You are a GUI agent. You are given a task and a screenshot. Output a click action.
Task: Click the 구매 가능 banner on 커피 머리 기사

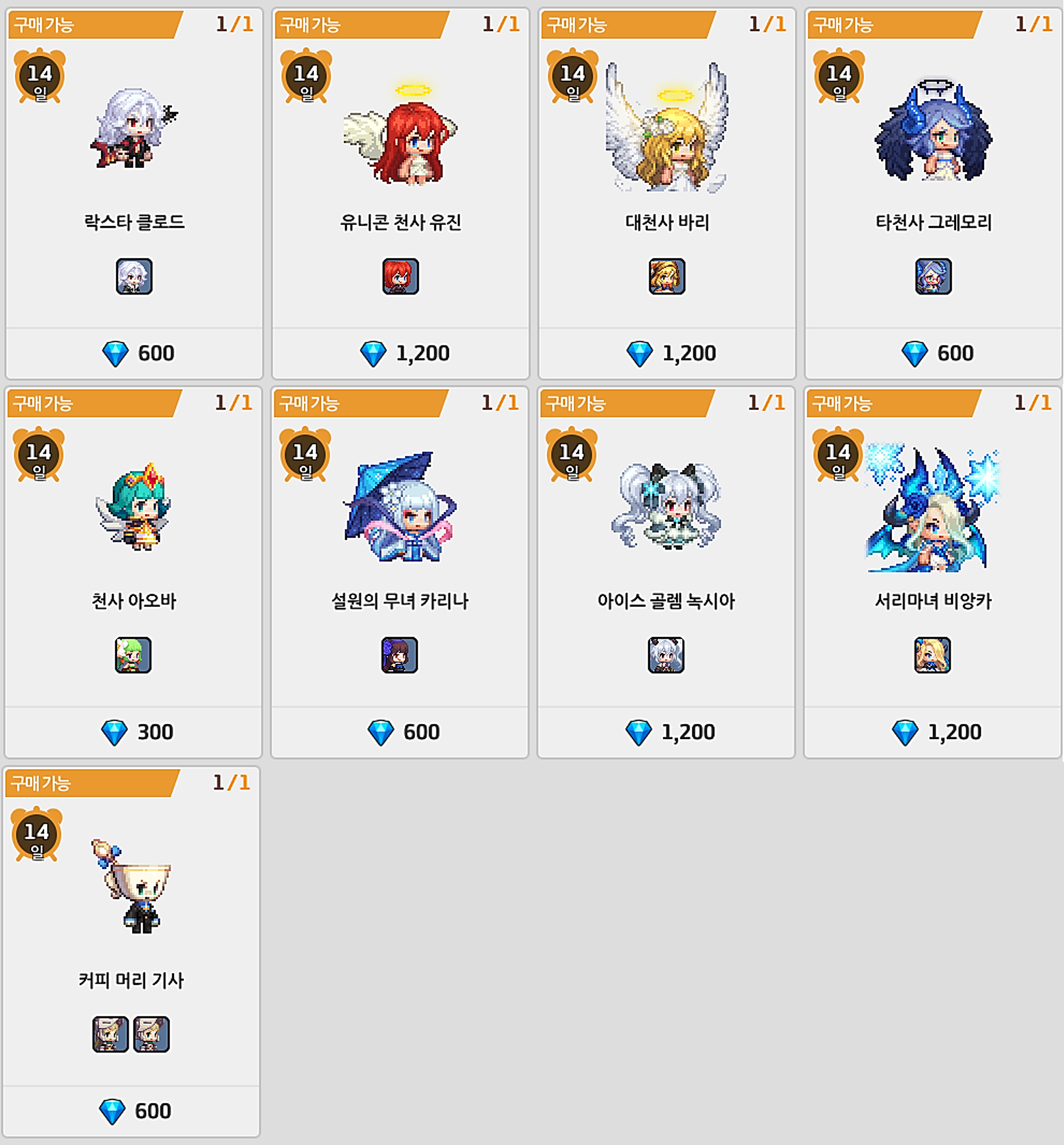pyautogui.click(x=92, y=783)
